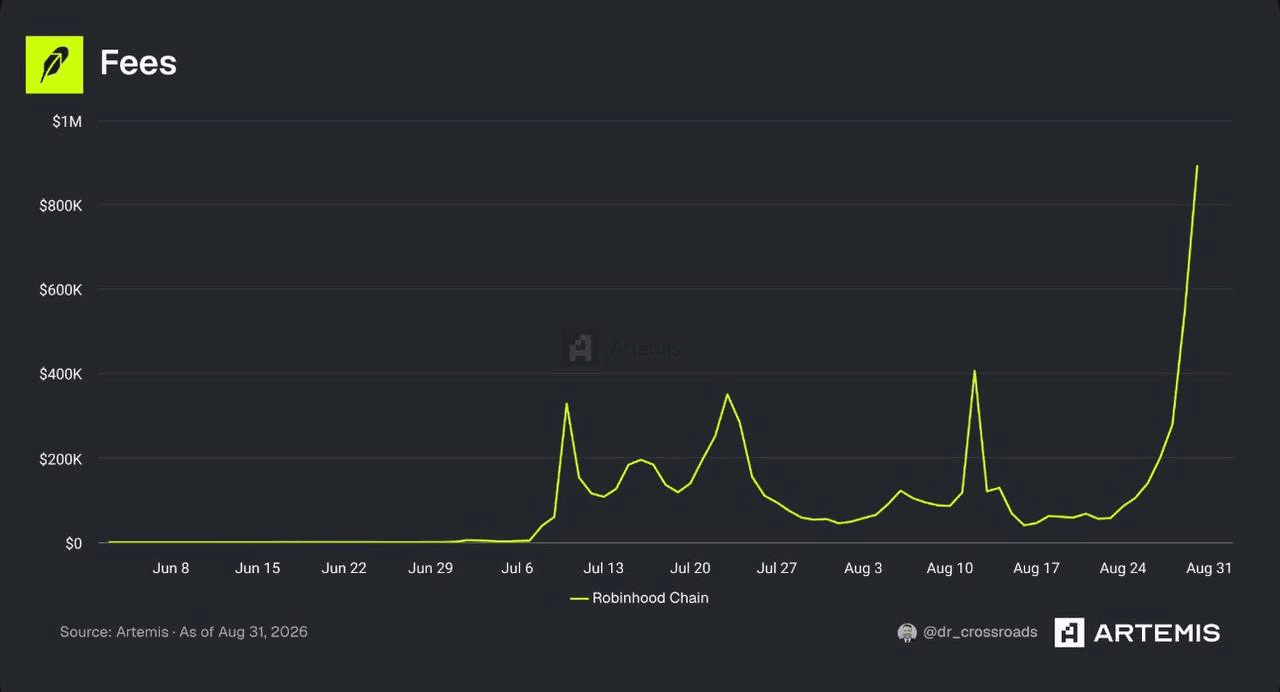Click the Aug 10 x-axis label
The height and width of the screenshot is (692, 1280).
coord(950,568)
